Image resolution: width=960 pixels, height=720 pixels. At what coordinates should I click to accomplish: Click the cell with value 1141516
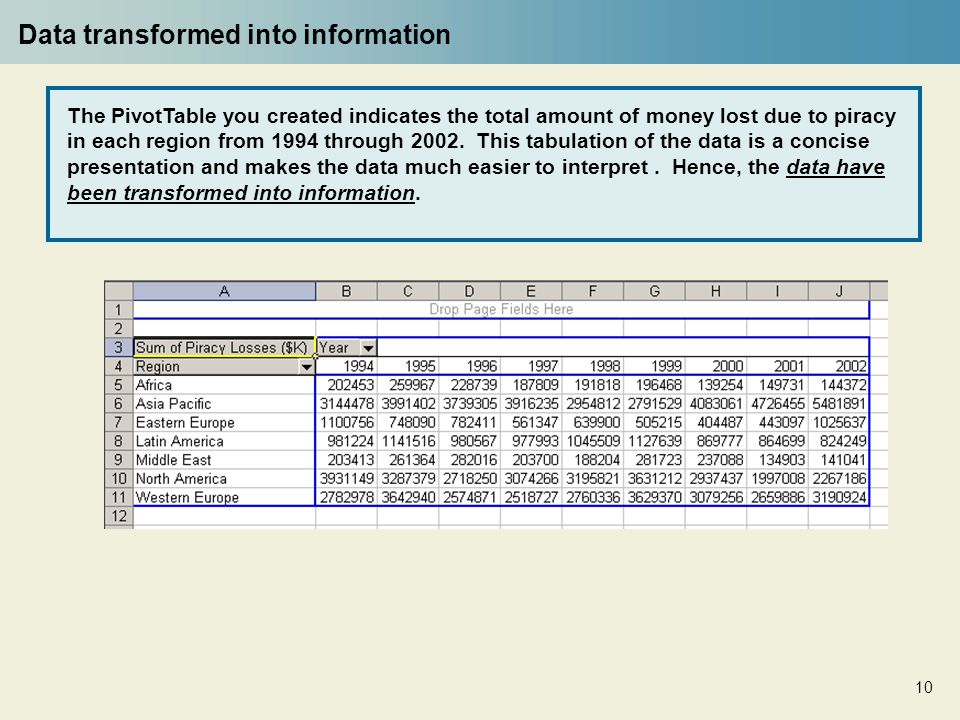point(408,441)
